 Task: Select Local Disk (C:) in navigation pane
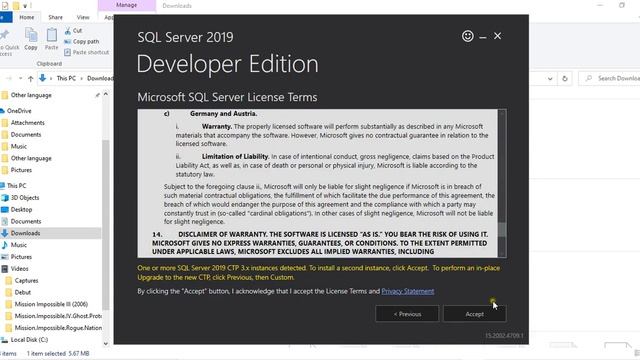[29, 340]
